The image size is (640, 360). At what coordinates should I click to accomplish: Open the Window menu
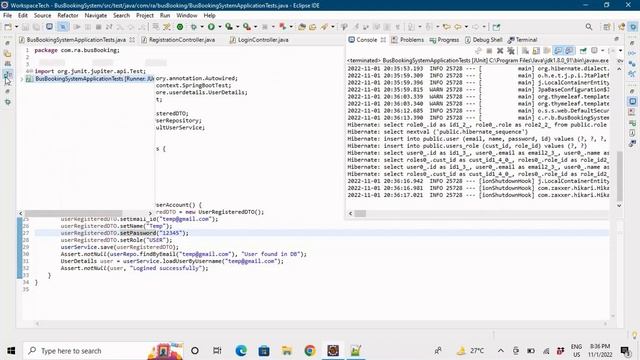tap(187, 16)
